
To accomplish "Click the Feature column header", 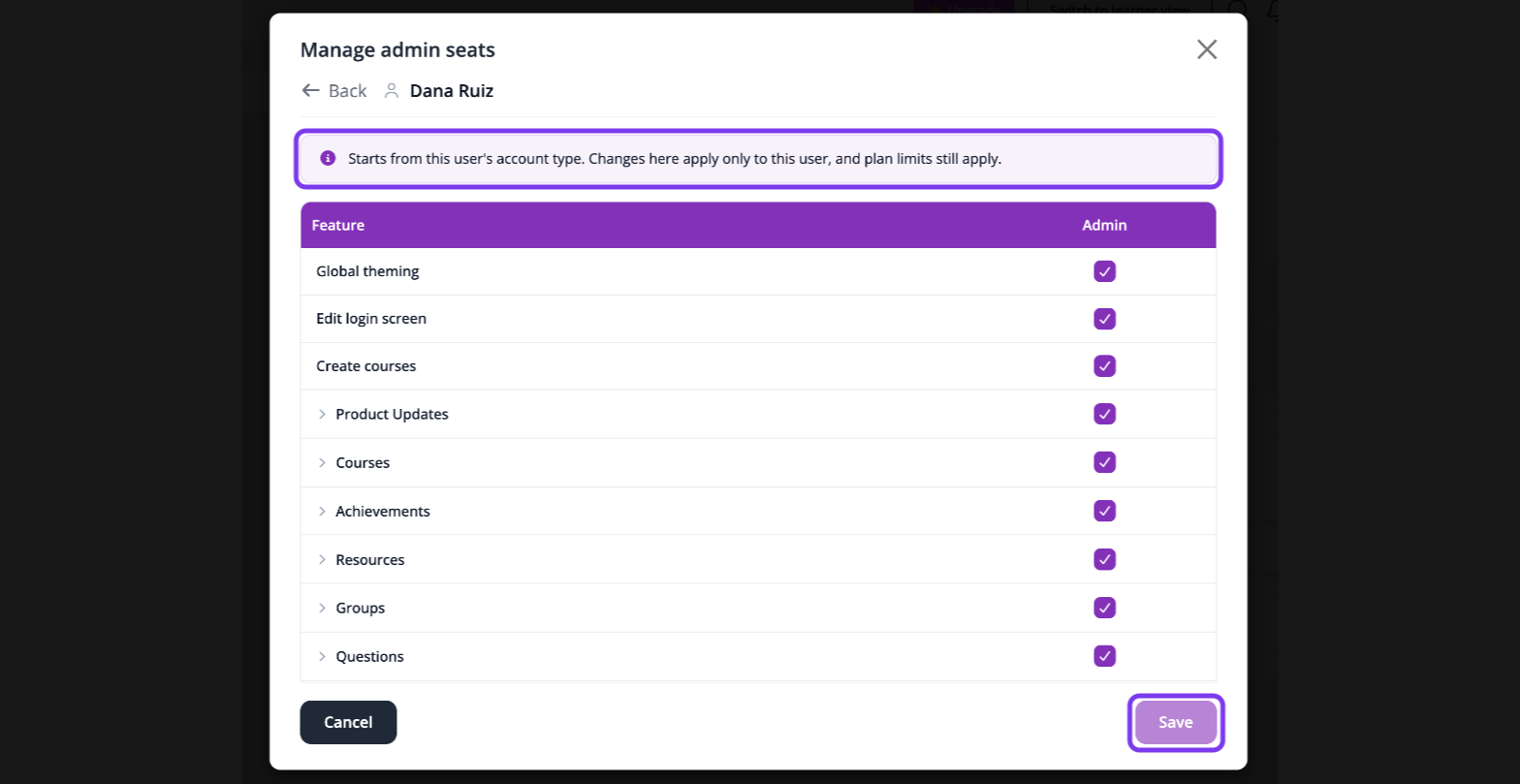I will click(x=338, y=225).
